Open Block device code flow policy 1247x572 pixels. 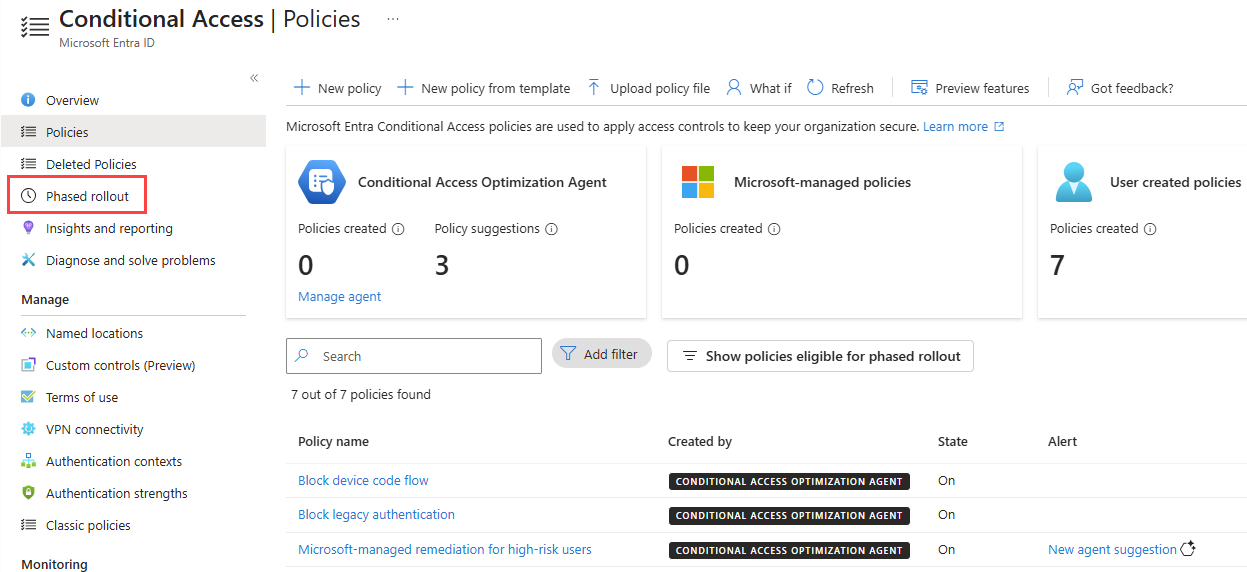(x=363, y=481)
